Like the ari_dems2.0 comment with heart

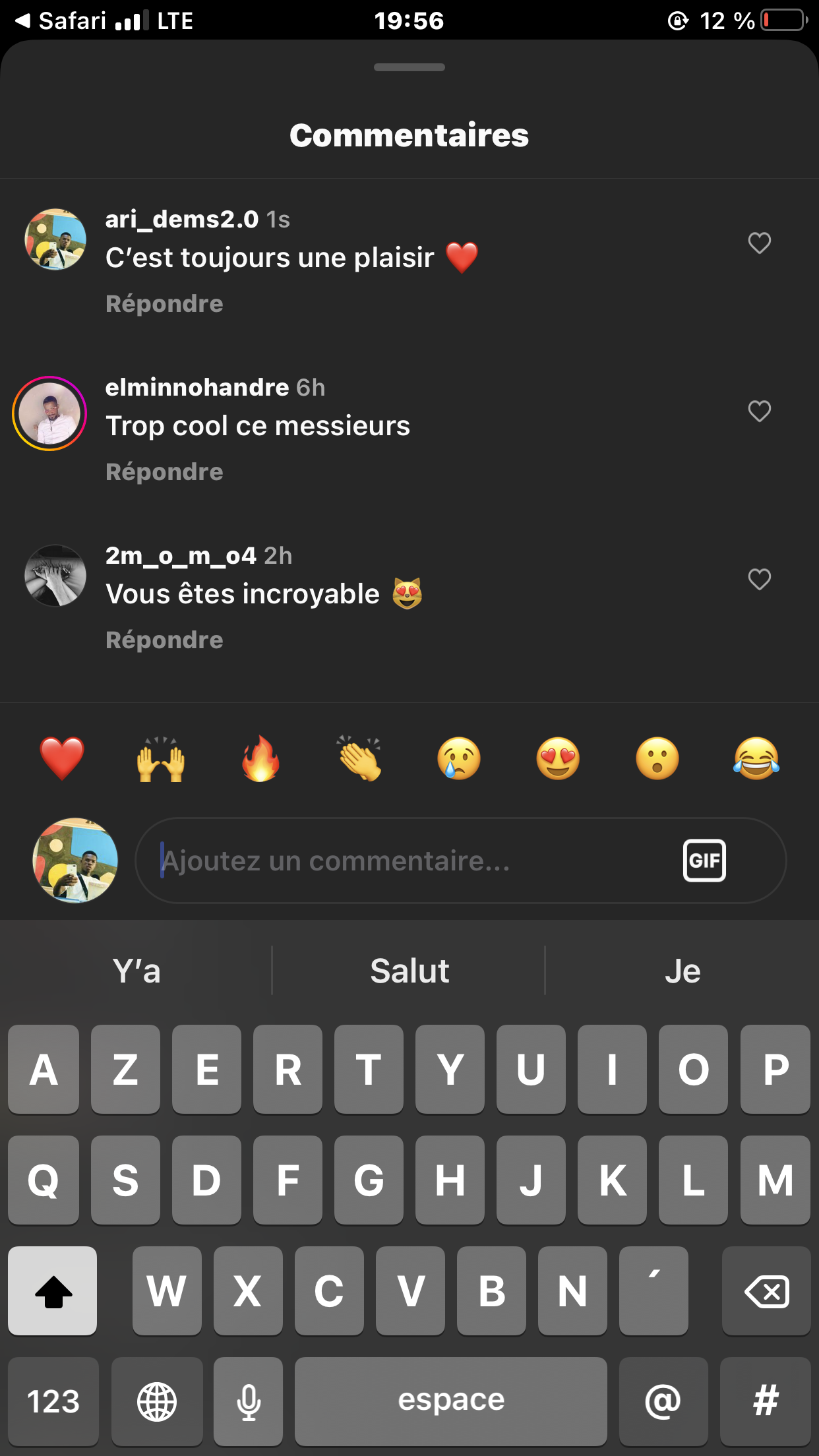click(759, 243)
